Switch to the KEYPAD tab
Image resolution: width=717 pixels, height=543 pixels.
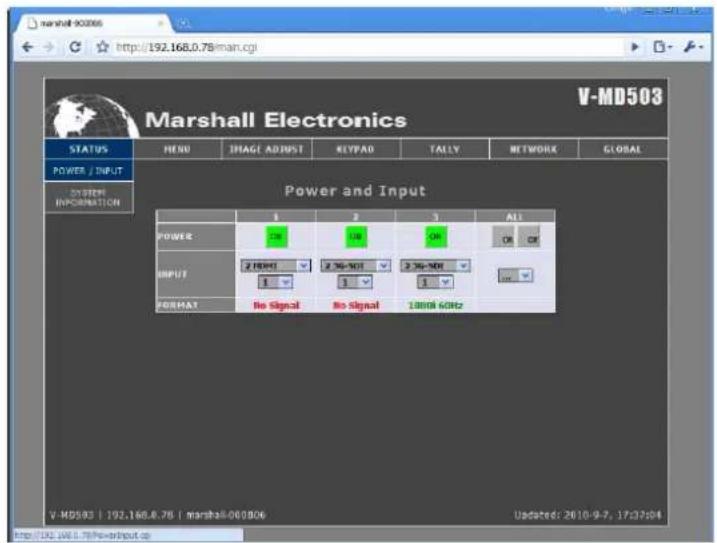pyautogui.click(x=355, y=149)
